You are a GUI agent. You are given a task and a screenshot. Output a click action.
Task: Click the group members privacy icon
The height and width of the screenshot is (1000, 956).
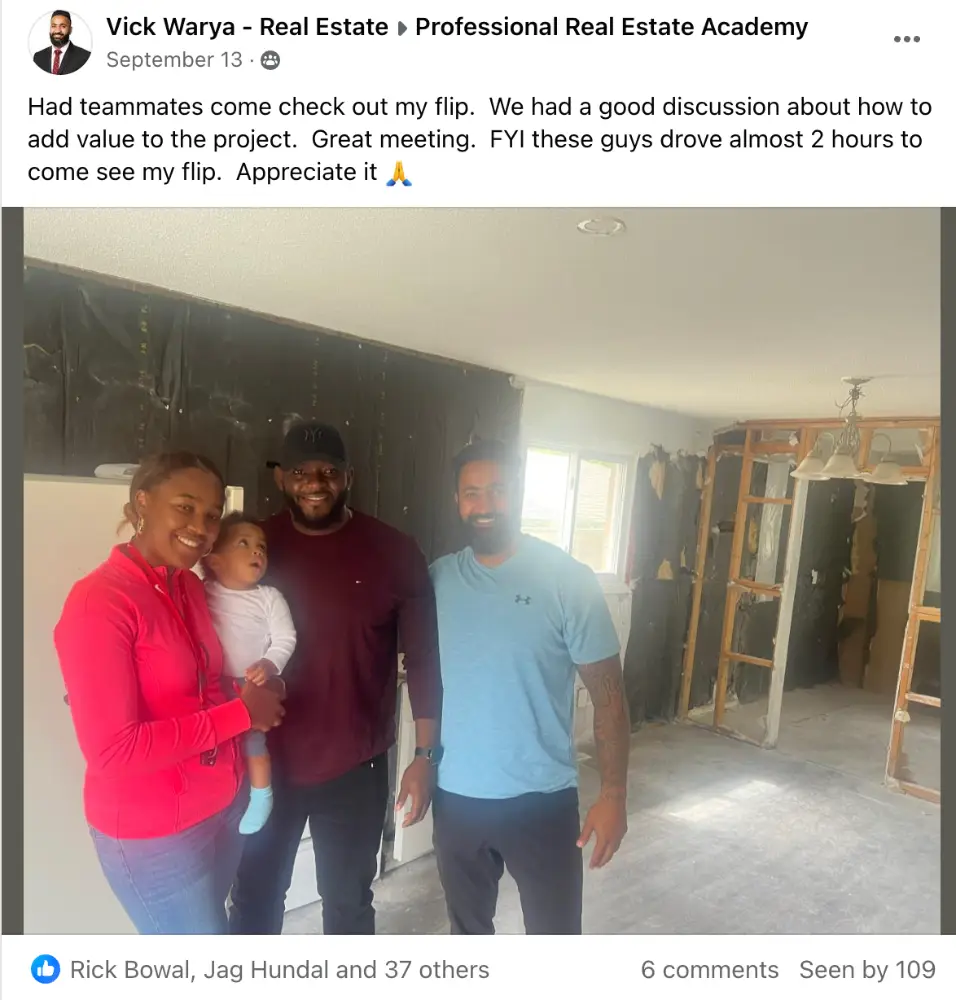270,60
